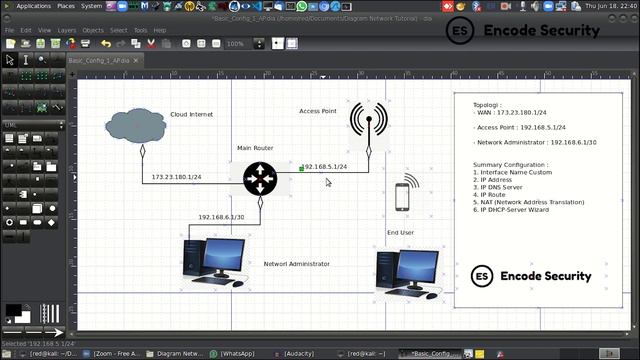The image size is (640, 360).
Task: Select the UML object box shape
Action: tap(37, 209)
